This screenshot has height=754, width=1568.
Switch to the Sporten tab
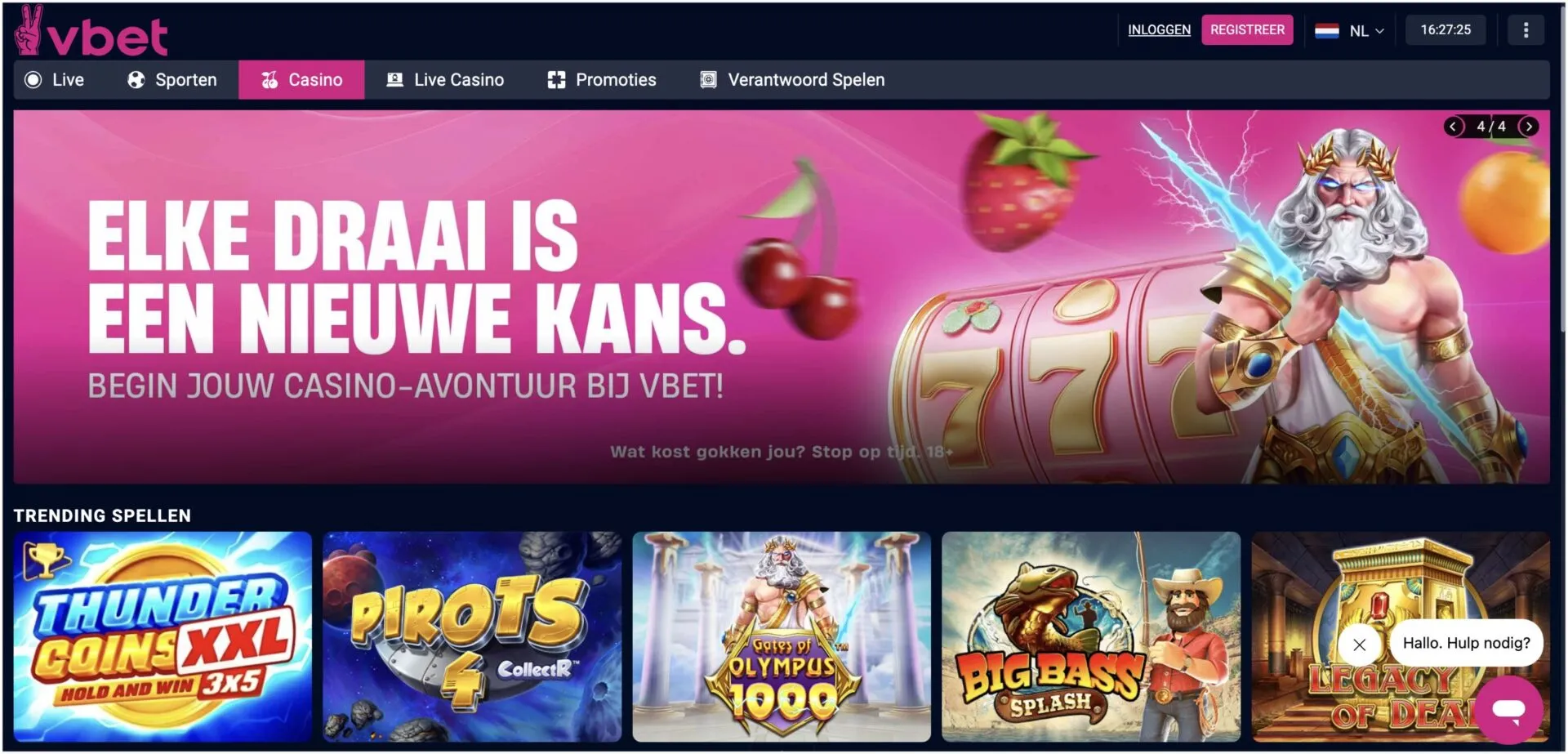coord(172,80)
